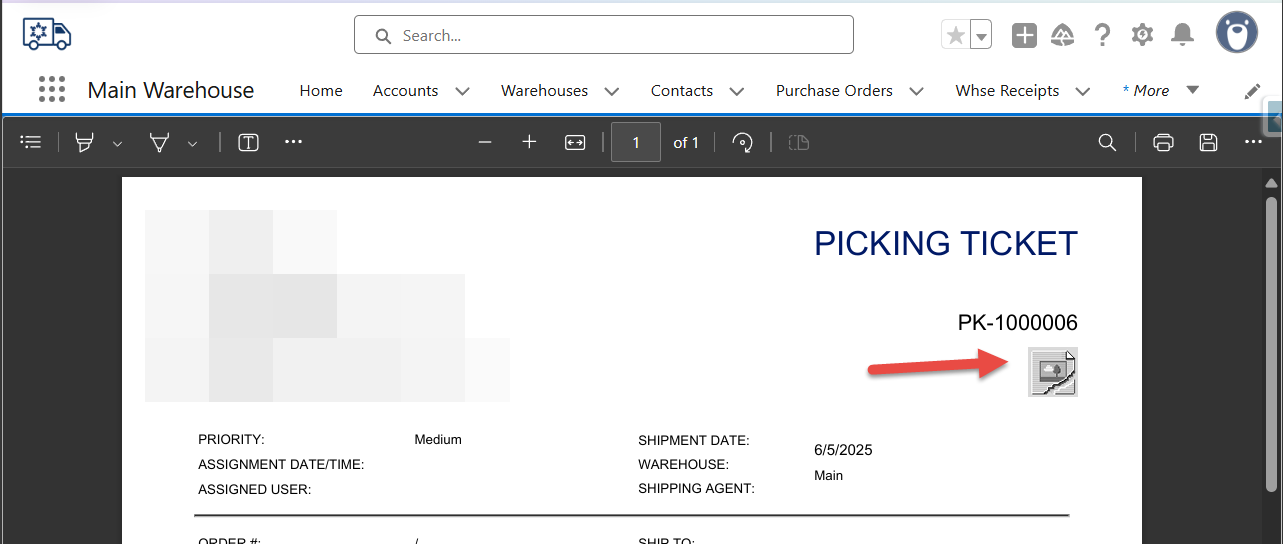Toggle the PDF table of contents sidebar

pos(31,143)
